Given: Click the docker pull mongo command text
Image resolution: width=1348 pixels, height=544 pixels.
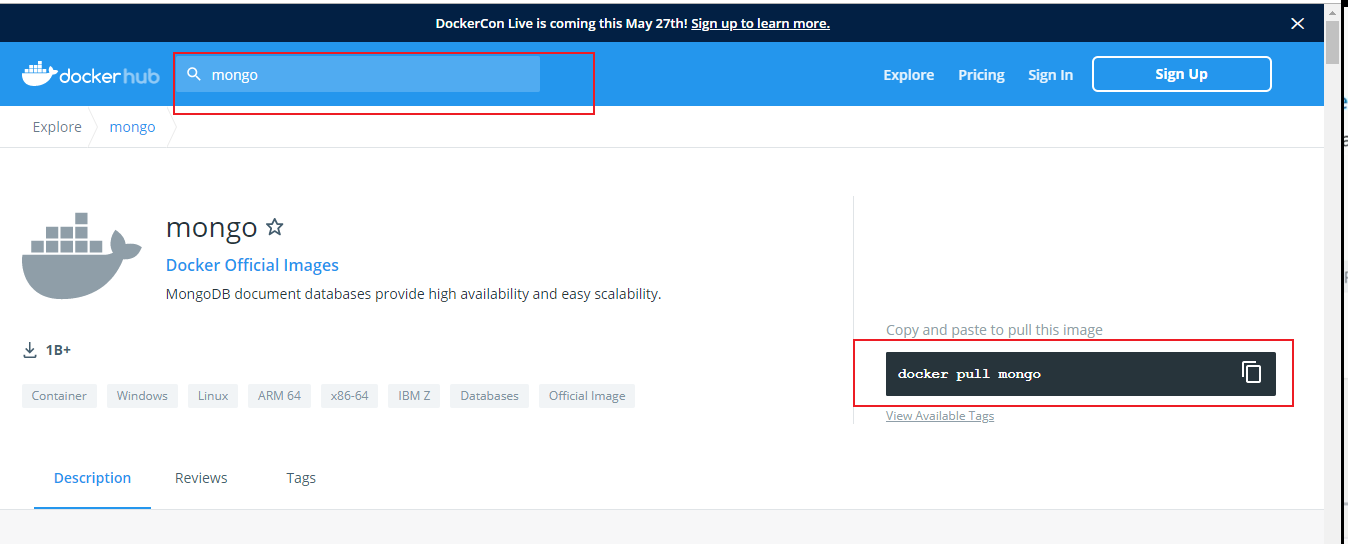Looking at the screenshot, I should click(x=969, y=374).
